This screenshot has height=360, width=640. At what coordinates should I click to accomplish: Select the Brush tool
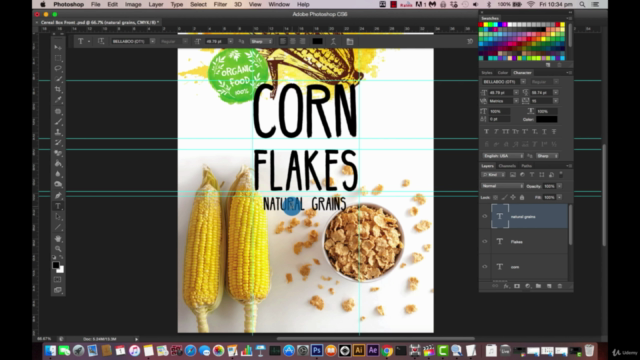pyautogui.click(x=58, y=122)
